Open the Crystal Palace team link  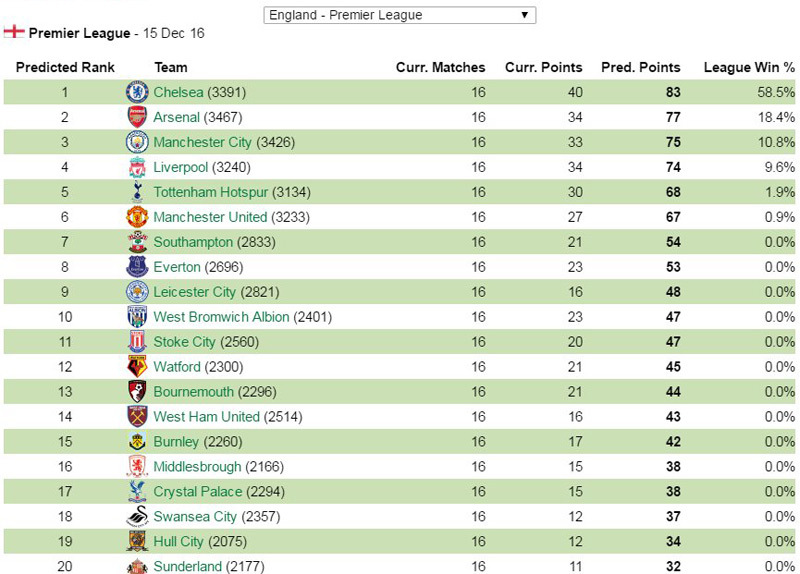(x=198, y=492)
